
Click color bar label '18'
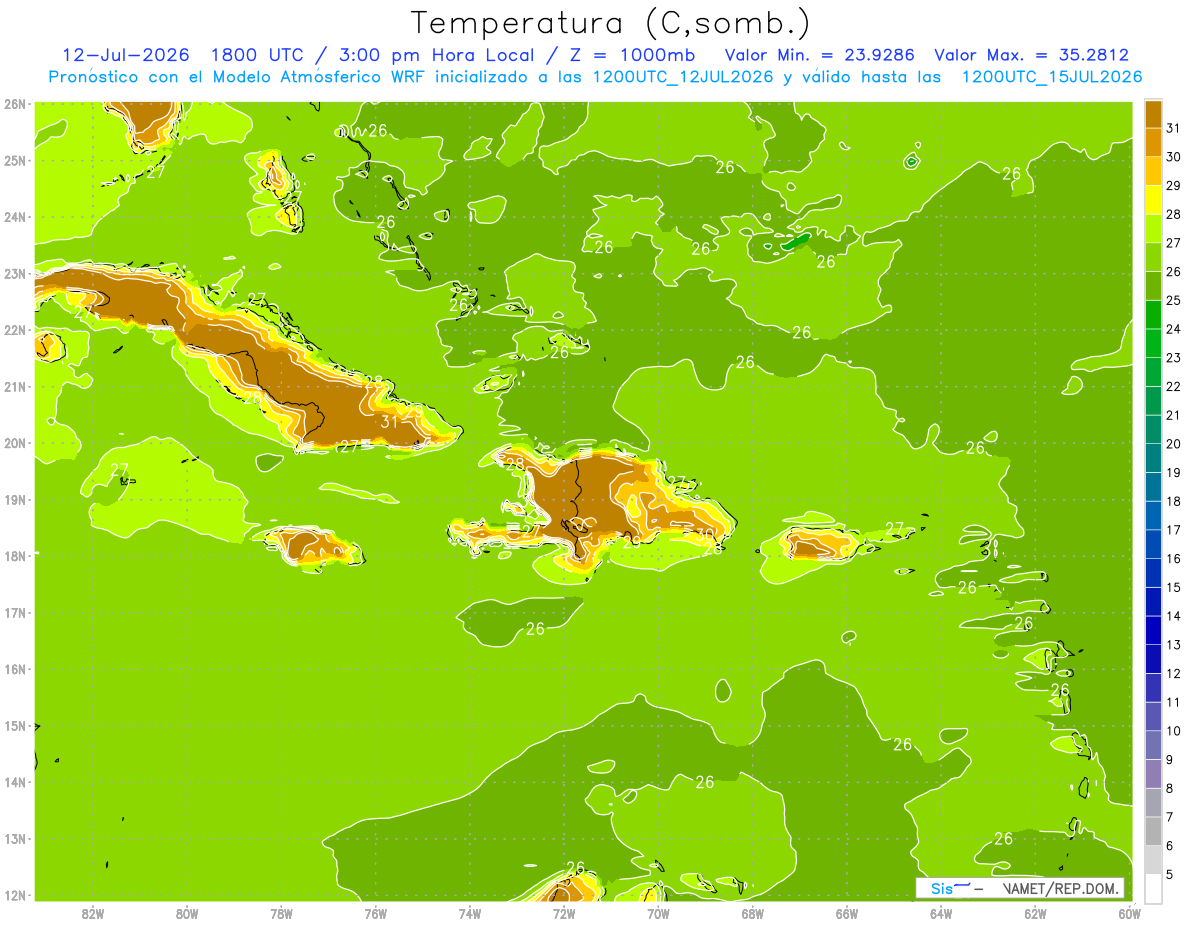point(1174,501)
